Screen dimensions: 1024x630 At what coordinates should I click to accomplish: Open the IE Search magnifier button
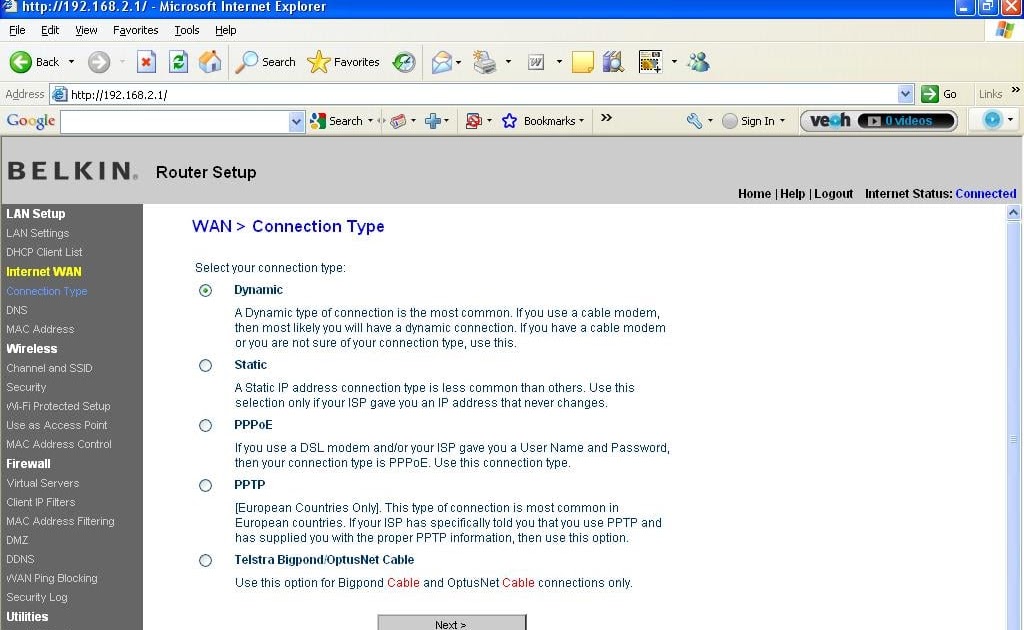point(265,62)
